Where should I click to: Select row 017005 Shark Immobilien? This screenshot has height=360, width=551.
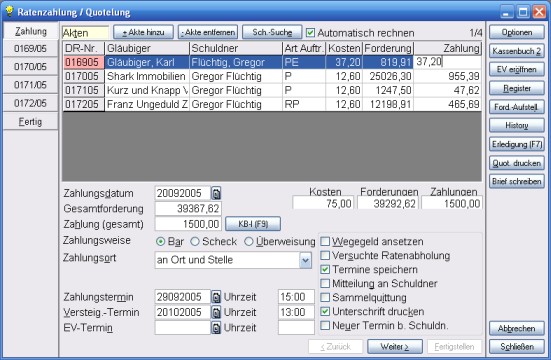[x=272, y=76]
